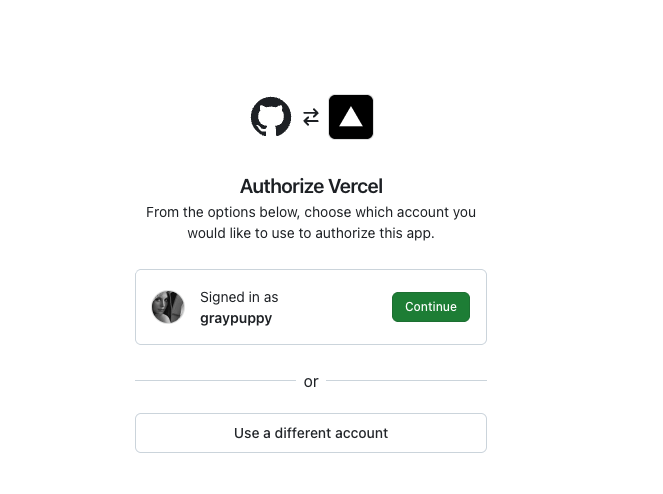
Task: Click "choose which account you" in the description
Action: [x=390, y=212]
